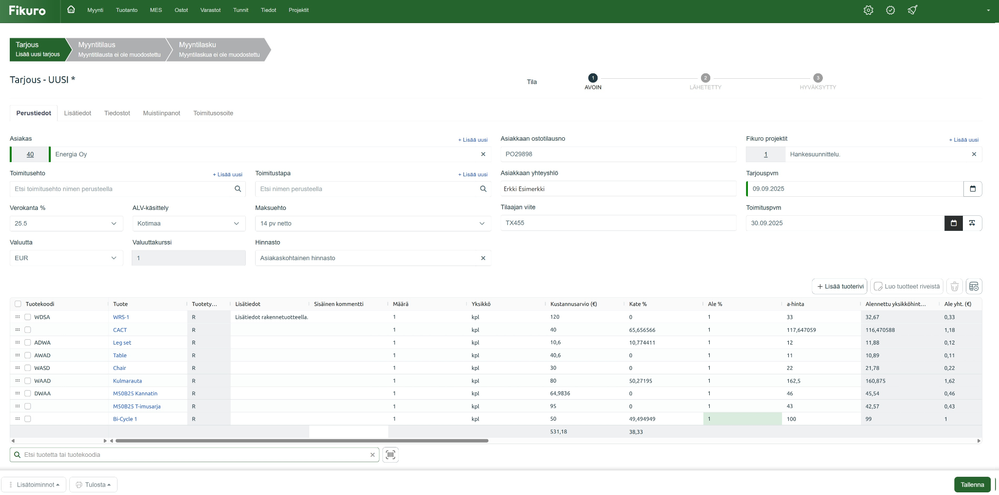The width and height of the screenshot is (999, 495).
Task: Check the WASD row checkbox
Action: [27, 368]
